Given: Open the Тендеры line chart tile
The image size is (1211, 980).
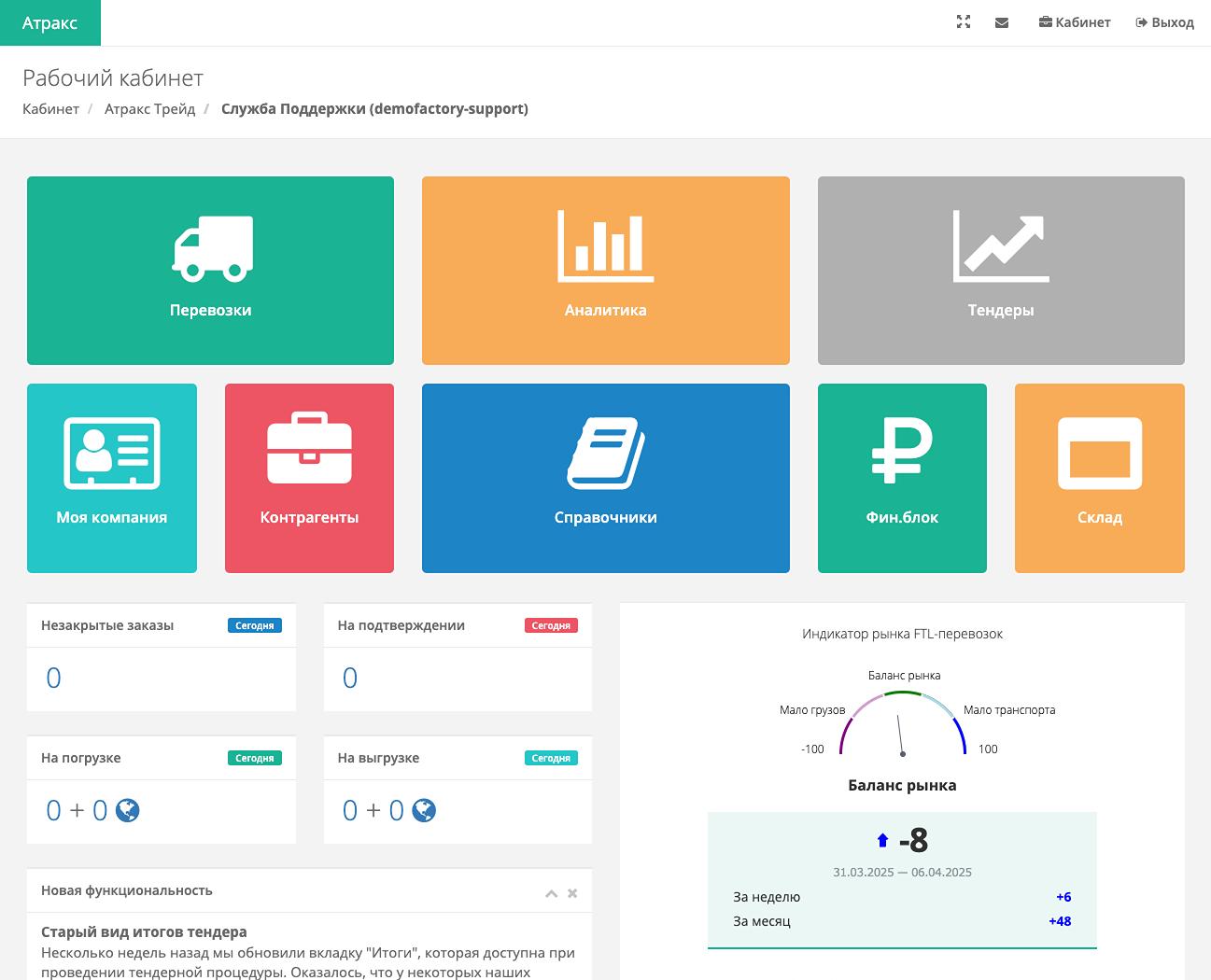Looking at the screenshot, I should [x=1000, y=271].
